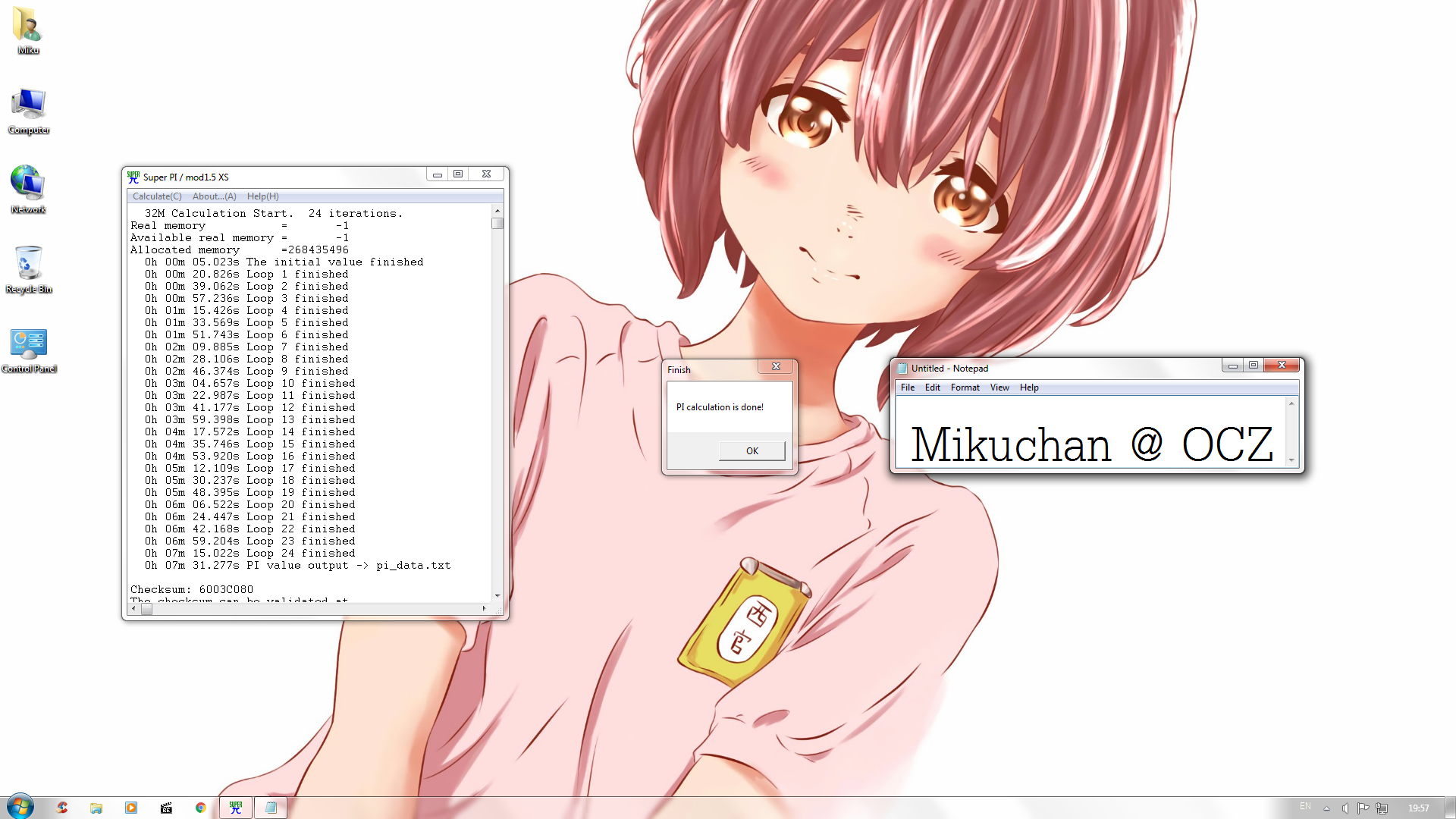Click the 'Loop 1 finished' log line
The height and width of the screenshot is (819, 1456).
click(x=246, y=274)
